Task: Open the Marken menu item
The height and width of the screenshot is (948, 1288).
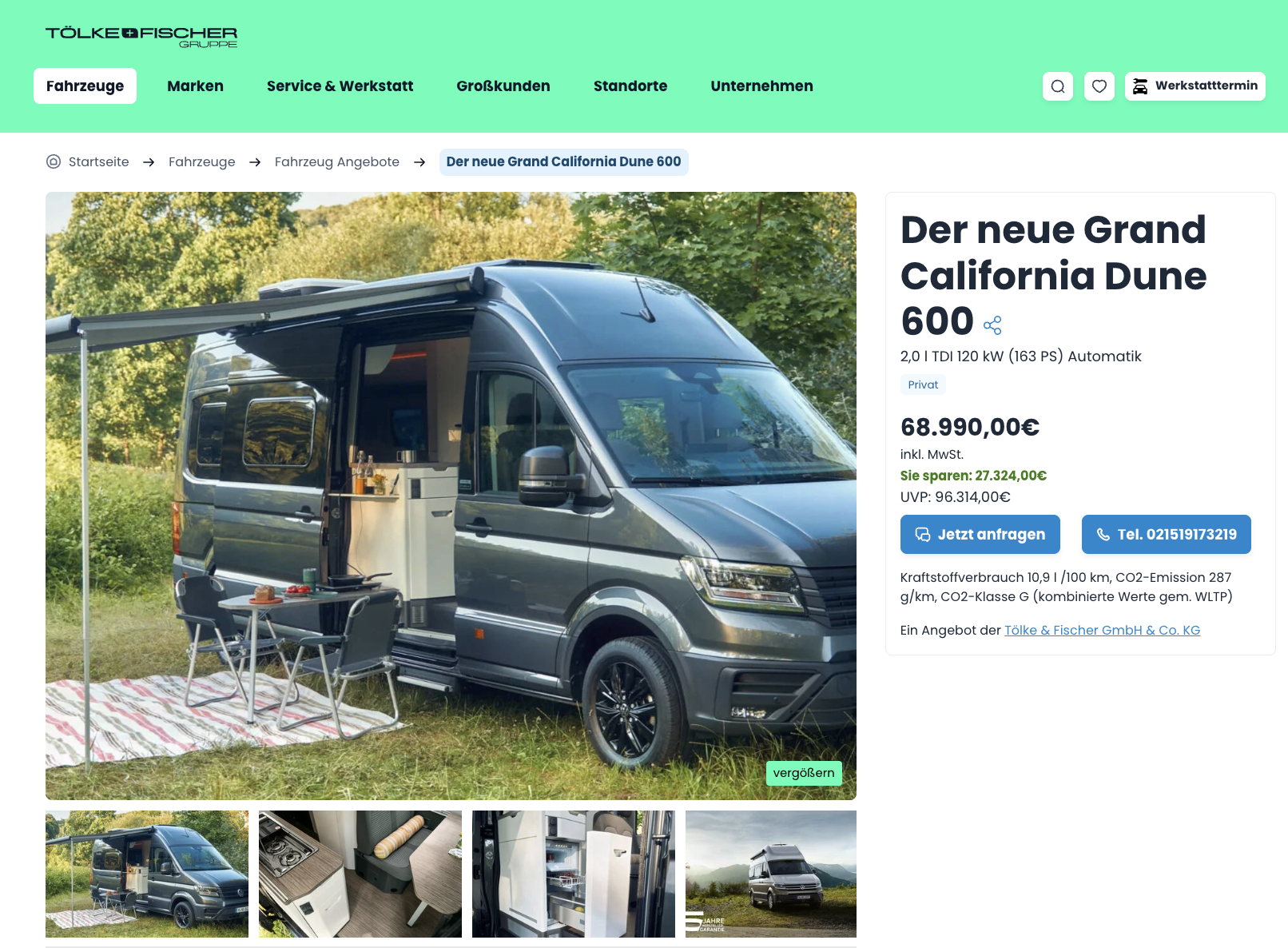Action: pyautogui.click(x=195, y=86)
